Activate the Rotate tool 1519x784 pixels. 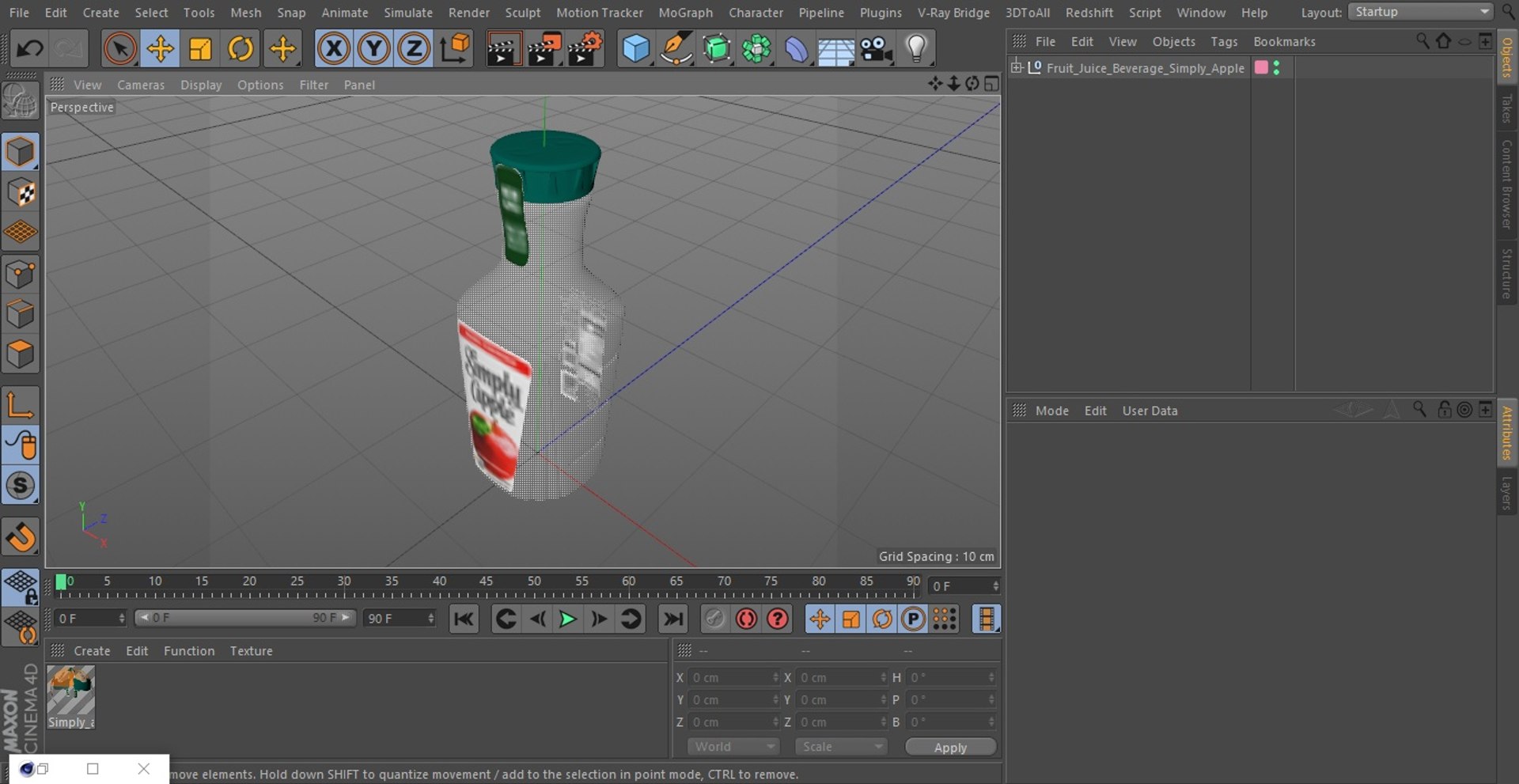coord(241,49)
